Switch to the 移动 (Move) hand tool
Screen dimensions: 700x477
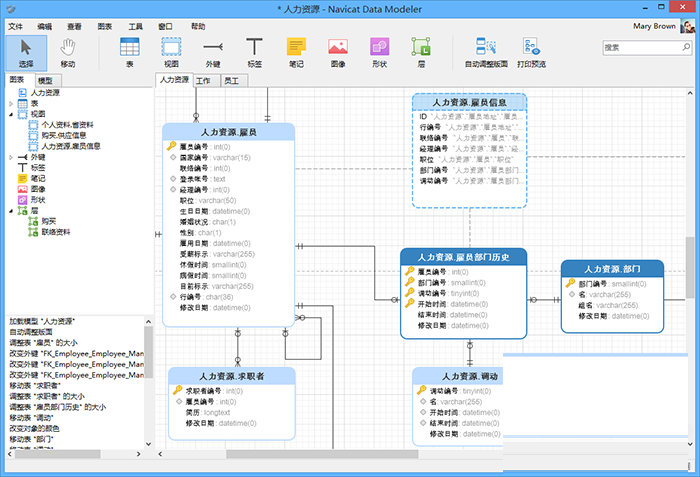click(x=68, y=53)
